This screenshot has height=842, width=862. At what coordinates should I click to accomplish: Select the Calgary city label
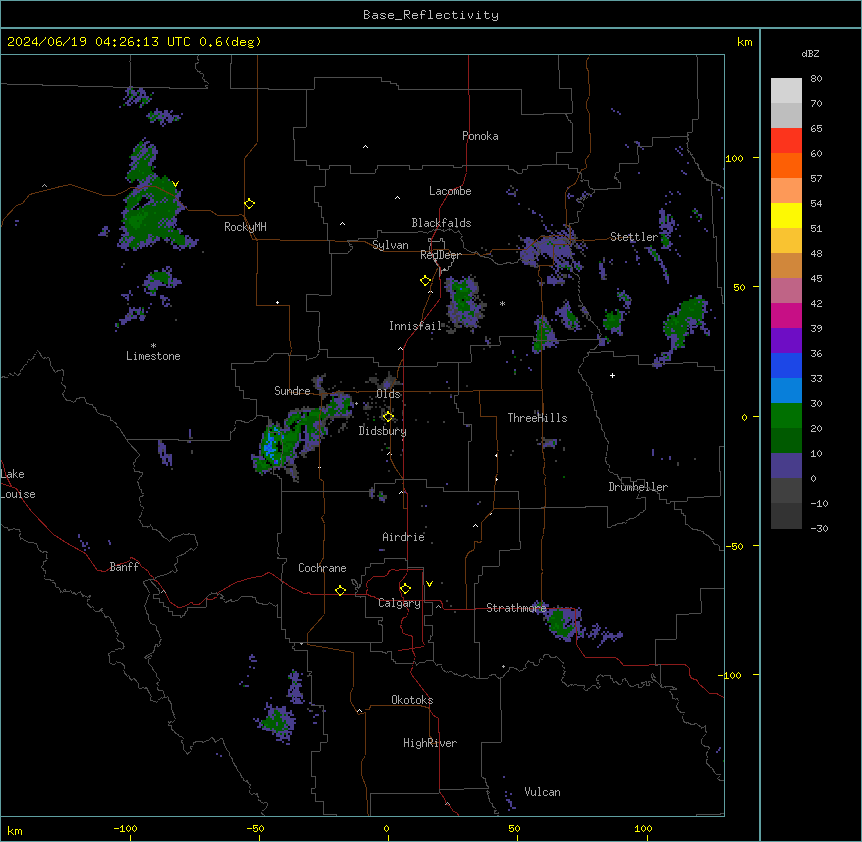tap(399, 603)
